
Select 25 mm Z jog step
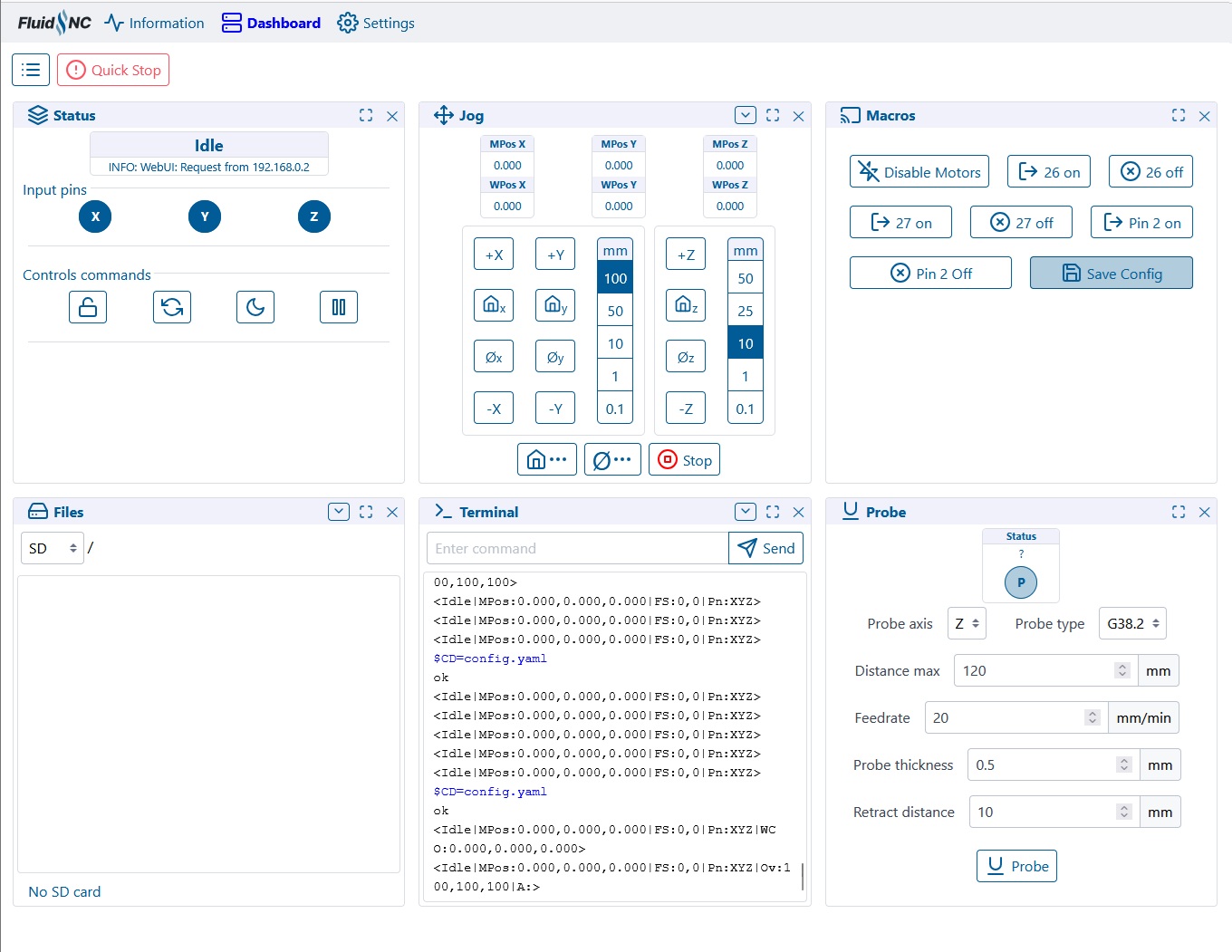pos(746,311)
